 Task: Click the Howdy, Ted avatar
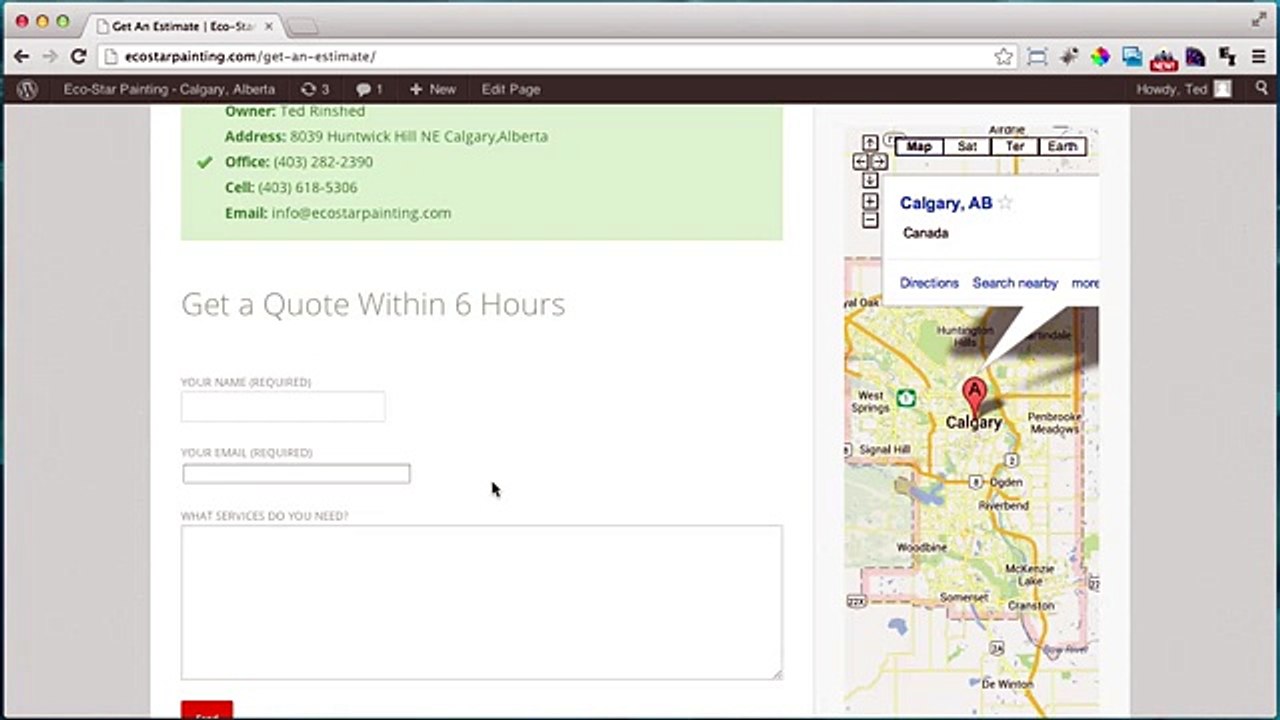click(x=1222, y=89)
